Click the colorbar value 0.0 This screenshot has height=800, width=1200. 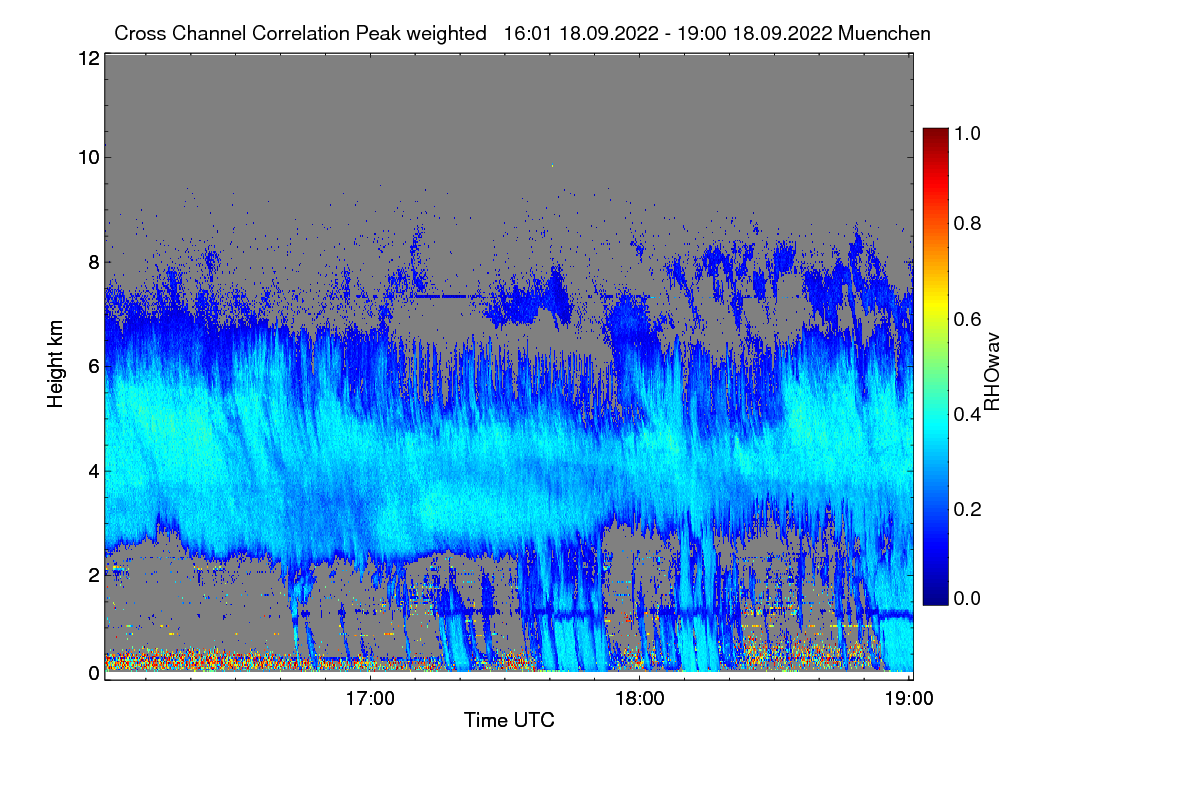tap(969, 598)
